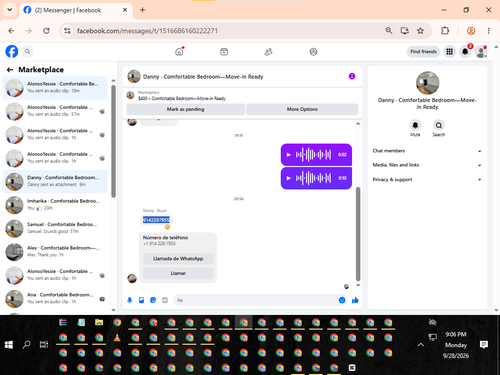The image size is (500, 375).
Task: Open Windows taskbar search
Action: pyautogui.click(x=26, y=345)
